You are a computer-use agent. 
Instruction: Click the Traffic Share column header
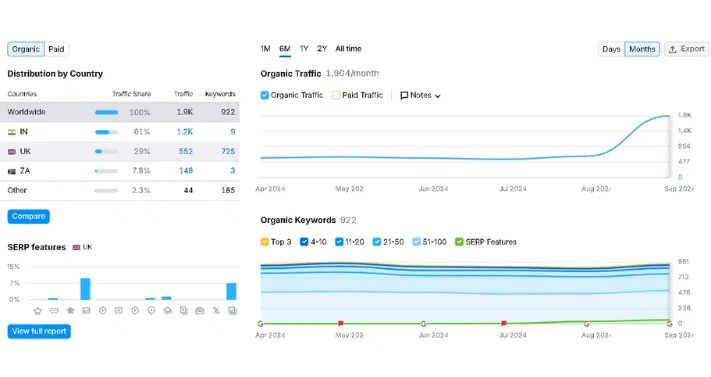point(131,94)
